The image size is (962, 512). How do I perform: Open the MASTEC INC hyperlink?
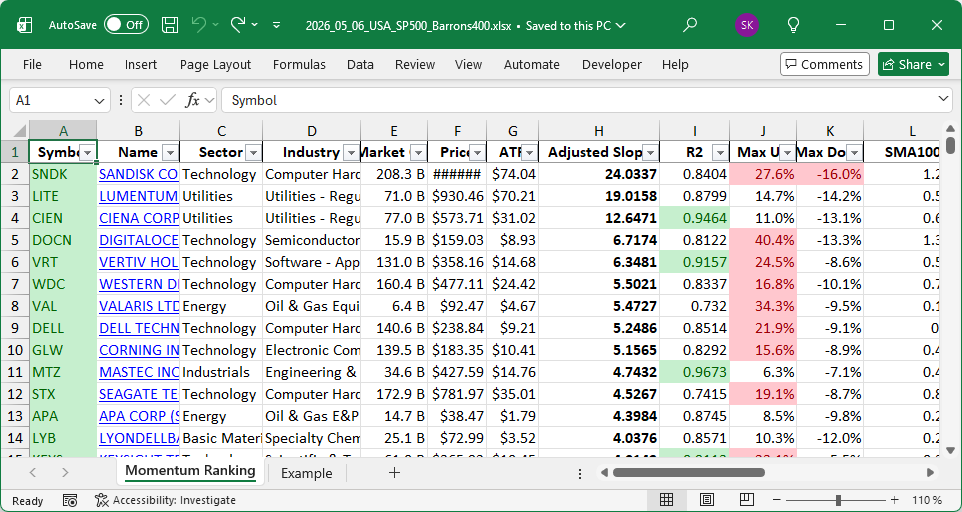(139, 372)
